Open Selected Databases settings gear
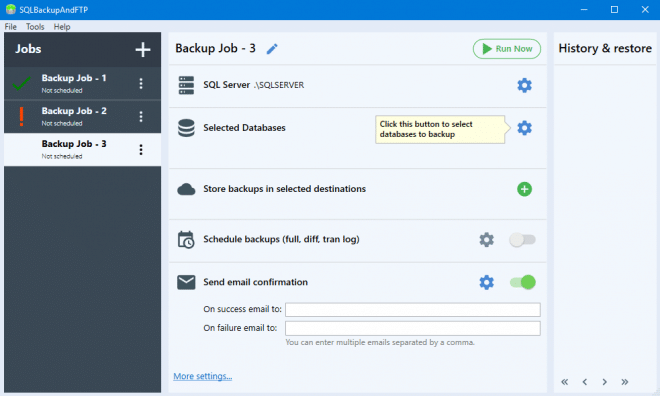 point(524,128)
